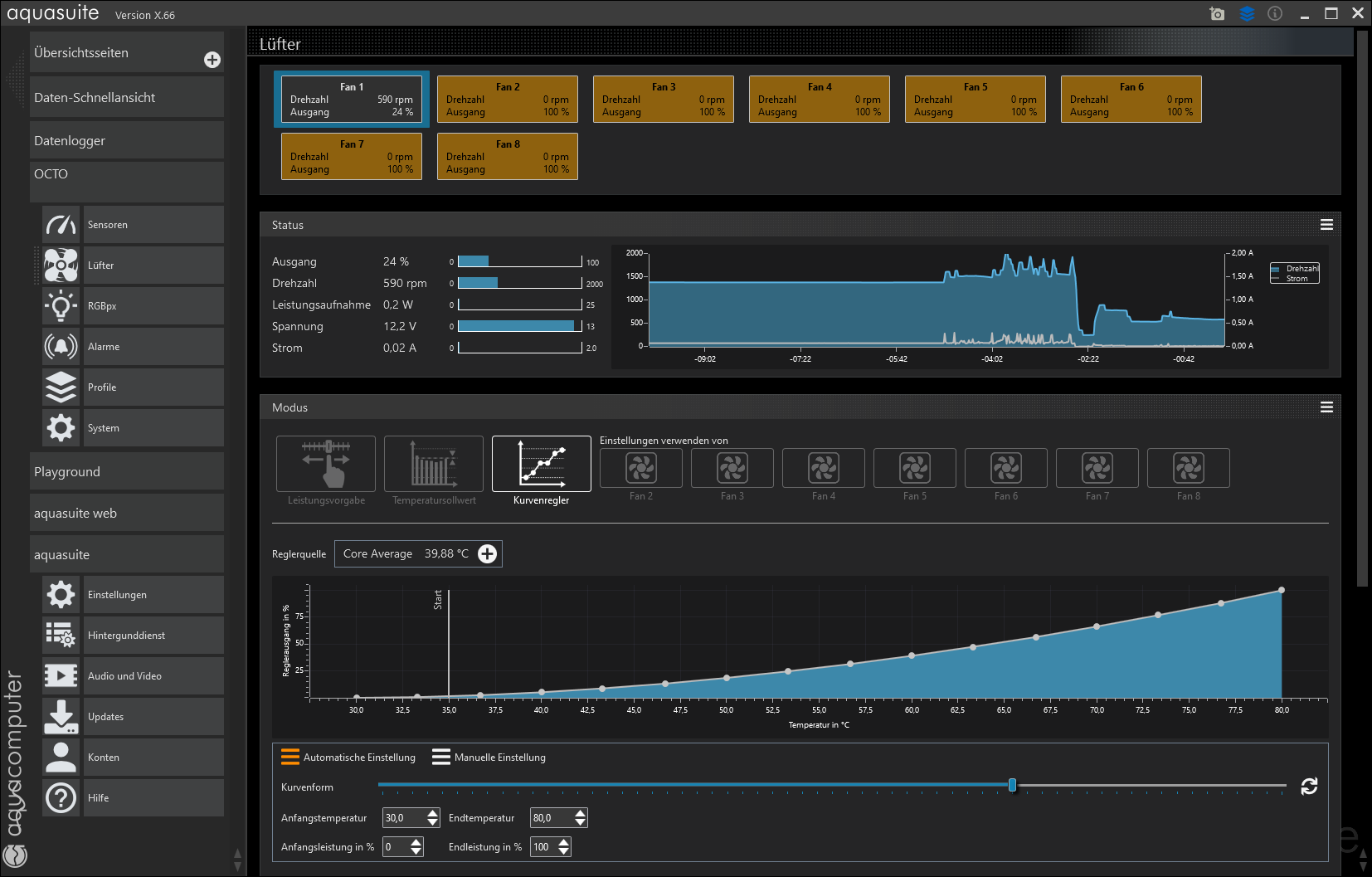Select the Kurvenregler mode

click(541, 465)
